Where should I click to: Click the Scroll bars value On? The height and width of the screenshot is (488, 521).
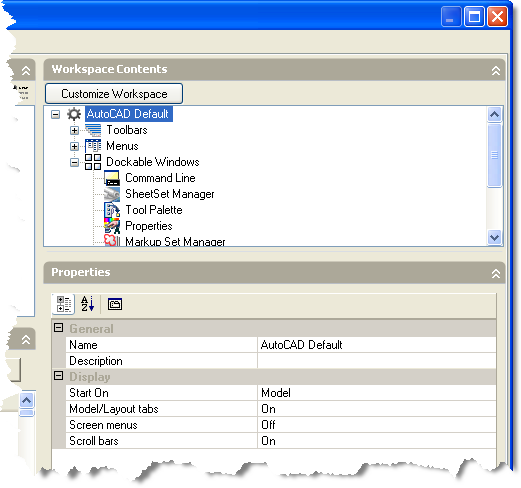tap(377, 441)
